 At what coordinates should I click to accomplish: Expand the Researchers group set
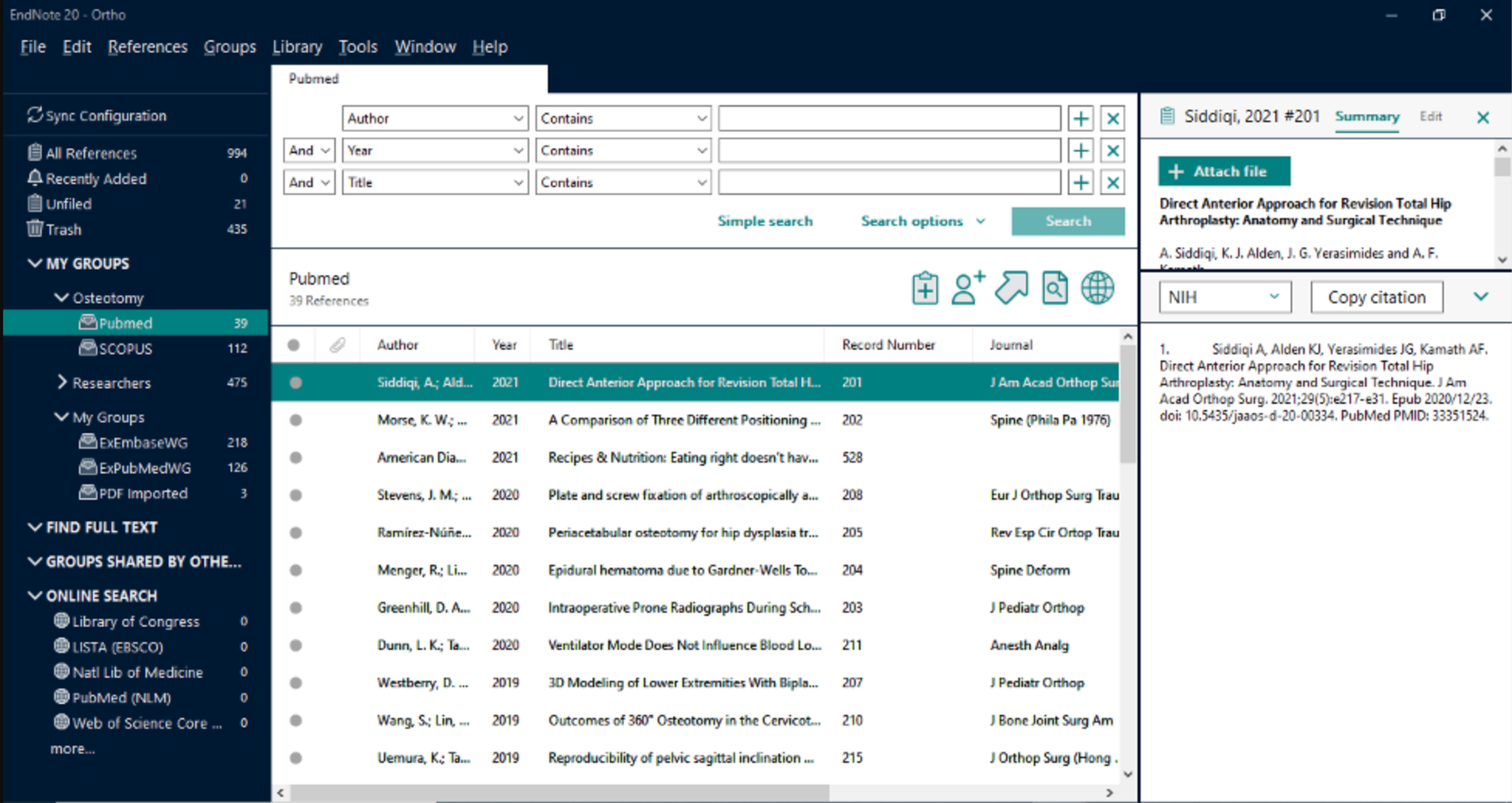(x=61, y=382)
